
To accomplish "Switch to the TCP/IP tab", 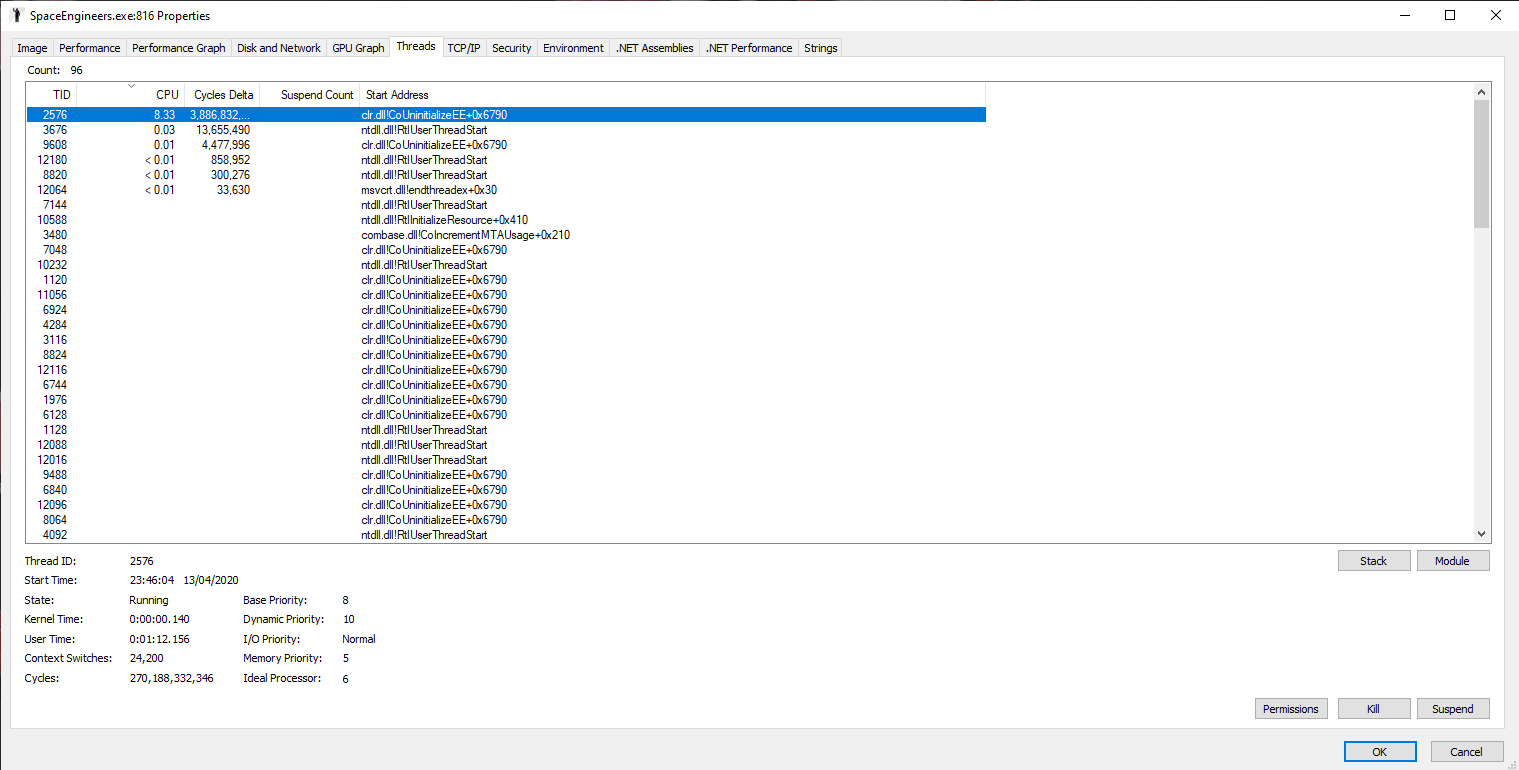I will pos(464,48).
